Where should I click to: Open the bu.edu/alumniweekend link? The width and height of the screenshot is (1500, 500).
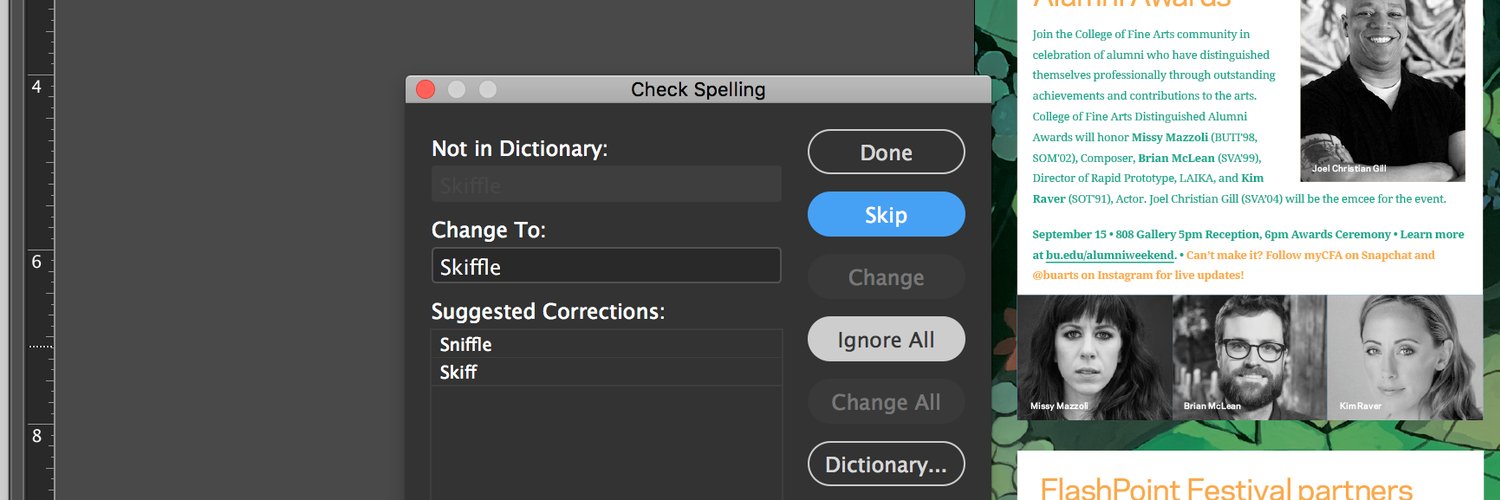[x=1109, y=255]
